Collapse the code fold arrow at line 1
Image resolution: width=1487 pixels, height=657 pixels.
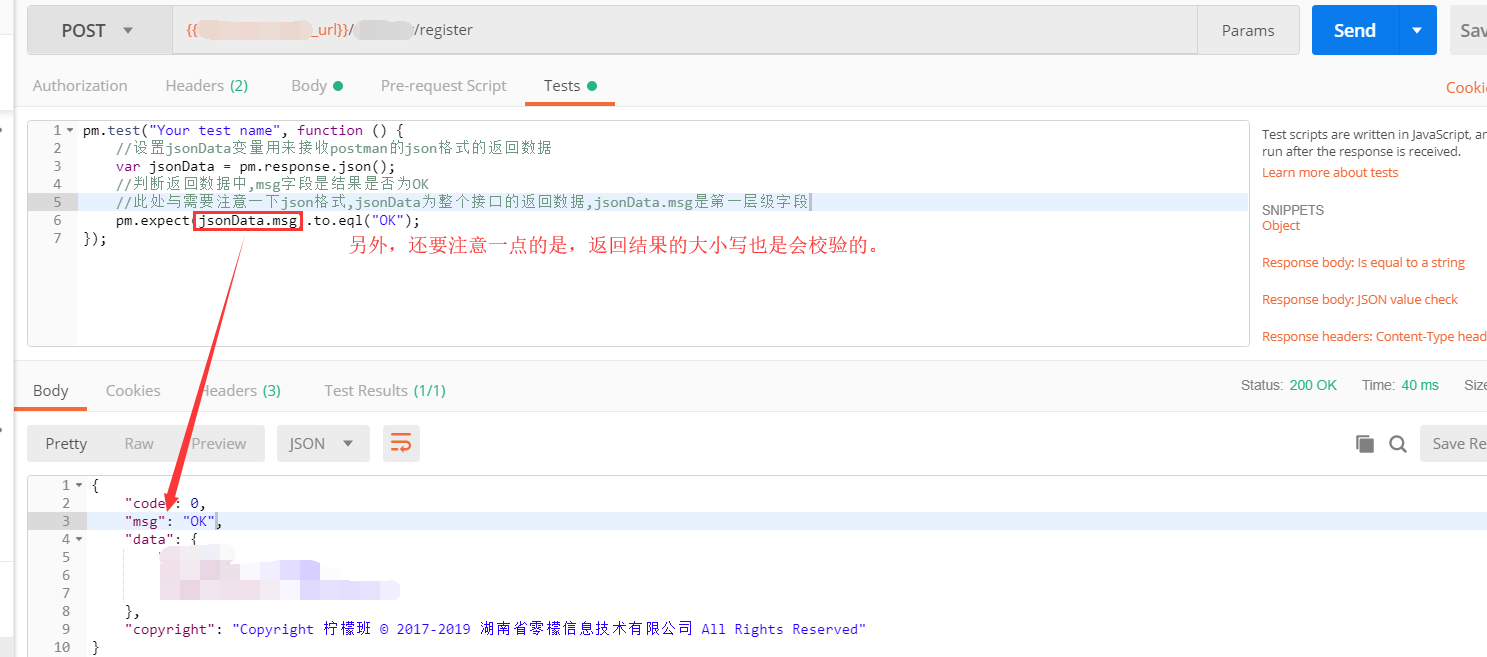(x=70, y=131)
